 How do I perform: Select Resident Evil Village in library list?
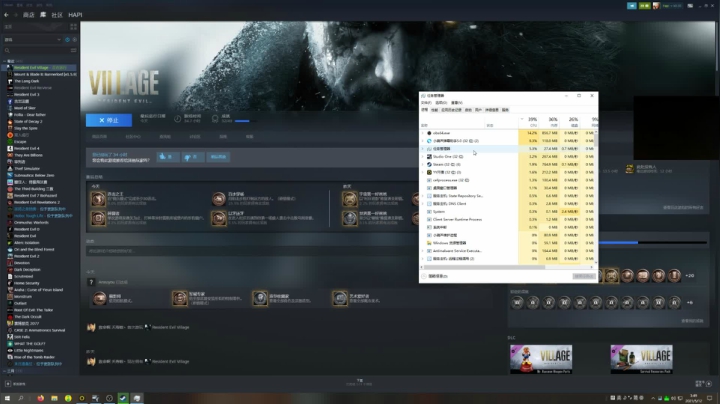39,67
